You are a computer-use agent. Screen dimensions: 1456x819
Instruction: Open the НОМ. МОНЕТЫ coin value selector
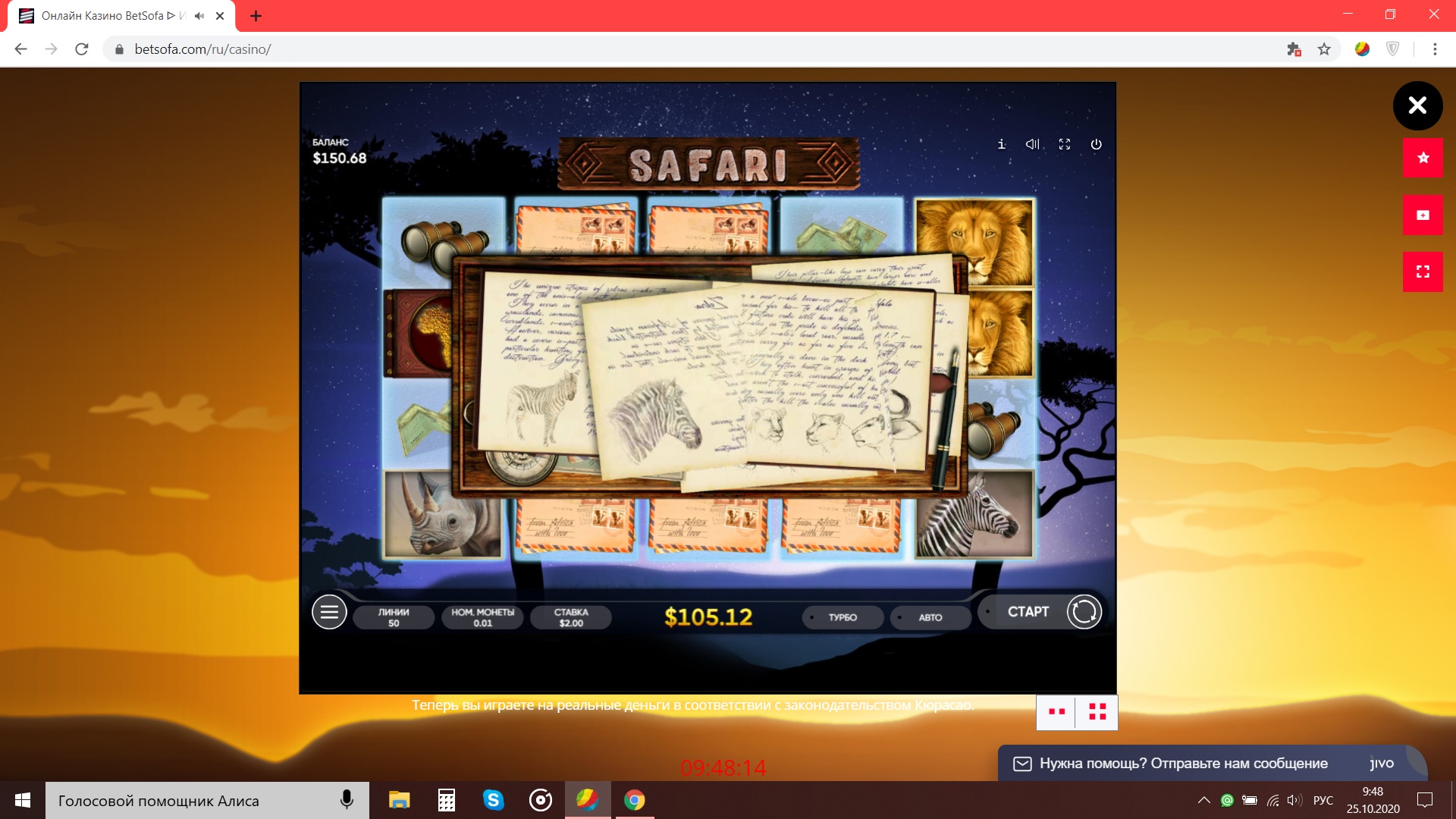pyautogui.click(x=482, y=617)
